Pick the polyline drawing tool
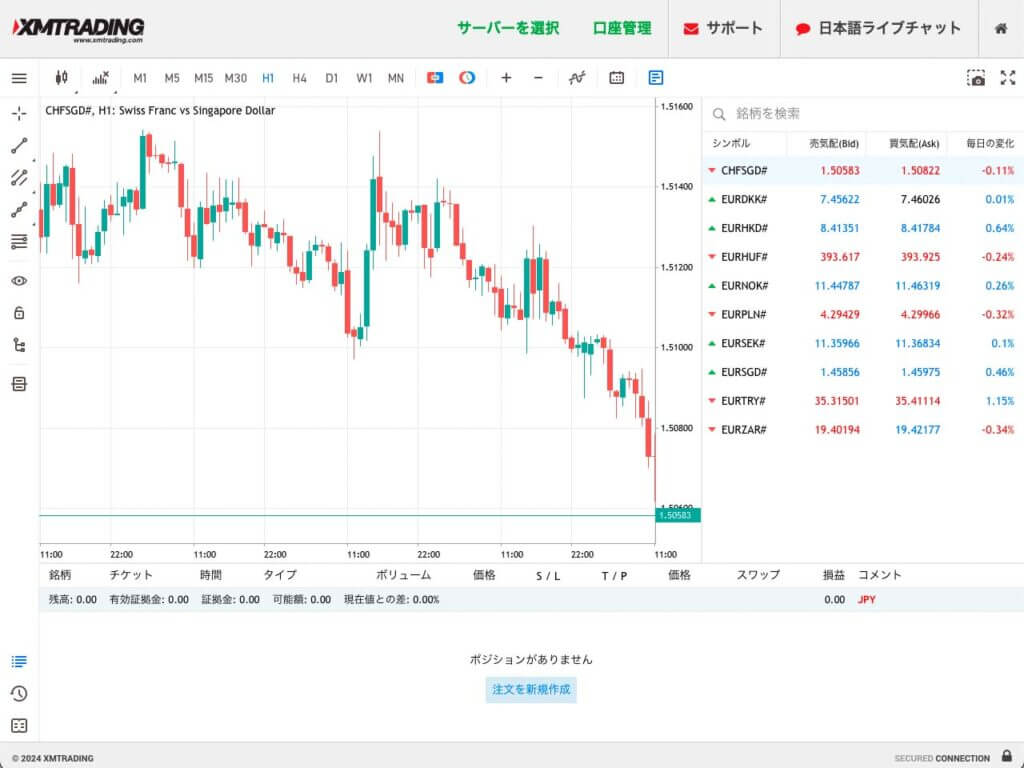Viewport: 1024px width, 768px height. [19, 210]
